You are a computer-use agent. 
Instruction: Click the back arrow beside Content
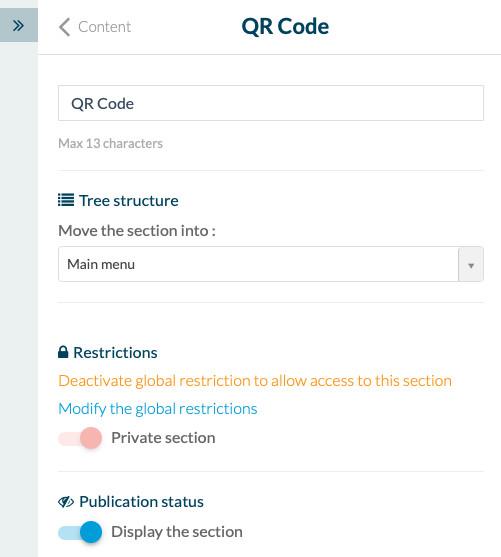coord(64,27)
